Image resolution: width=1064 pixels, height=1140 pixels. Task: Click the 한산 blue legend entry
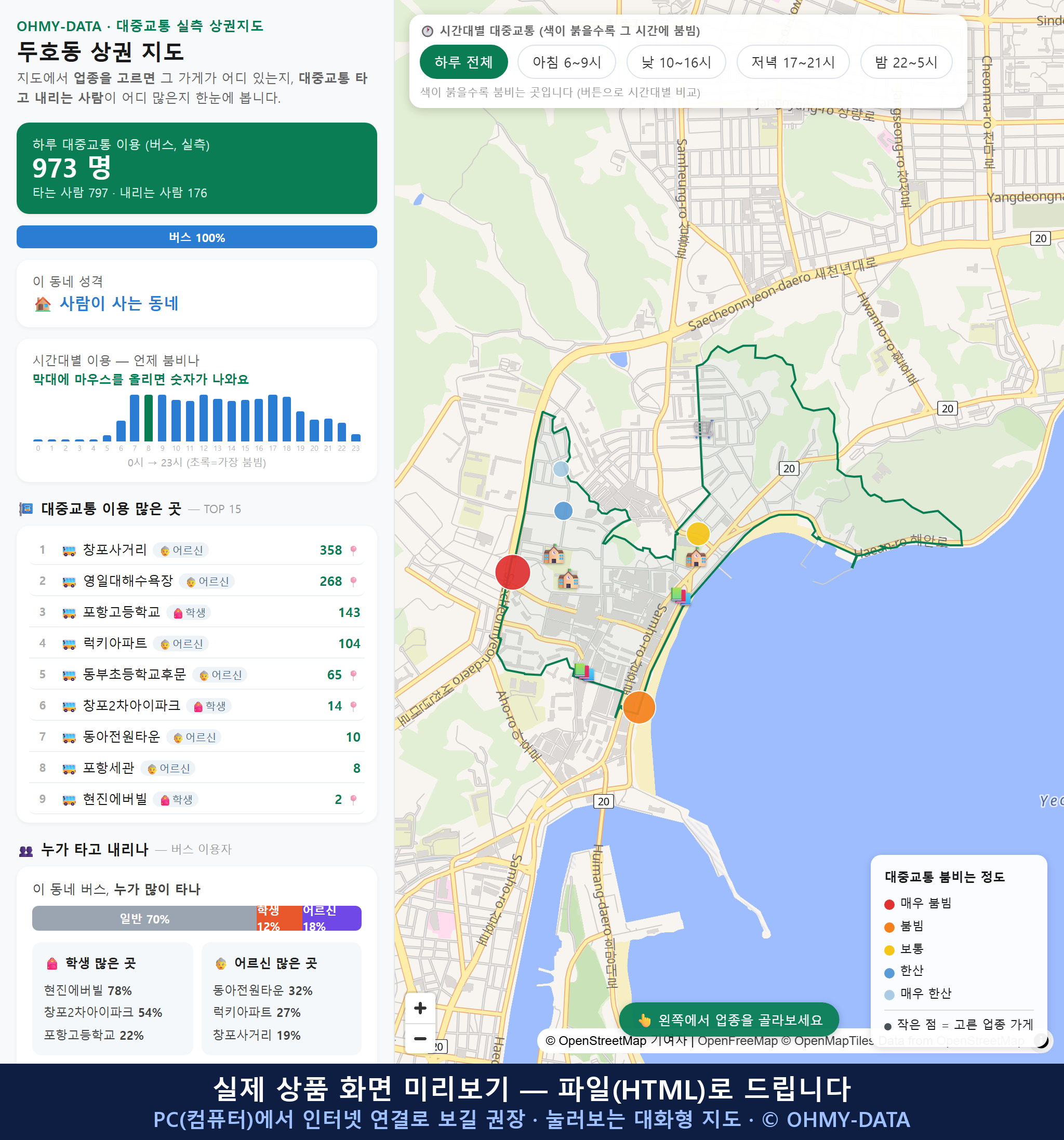click(904, 971)
